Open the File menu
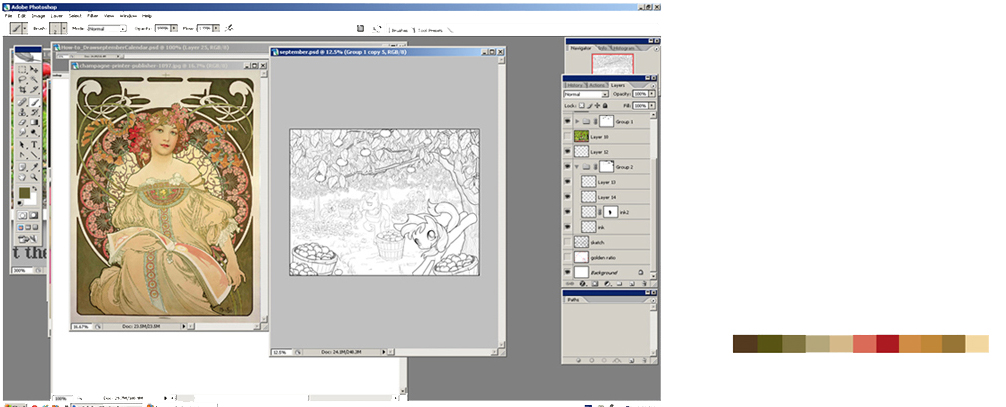This screenshot has height=407, width=1006. tap(8, 15)
